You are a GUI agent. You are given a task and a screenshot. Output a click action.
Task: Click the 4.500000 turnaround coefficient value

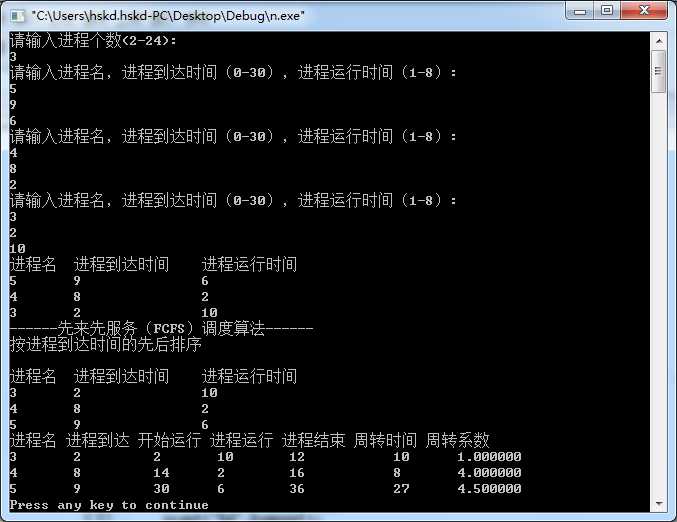coord(489,488)
